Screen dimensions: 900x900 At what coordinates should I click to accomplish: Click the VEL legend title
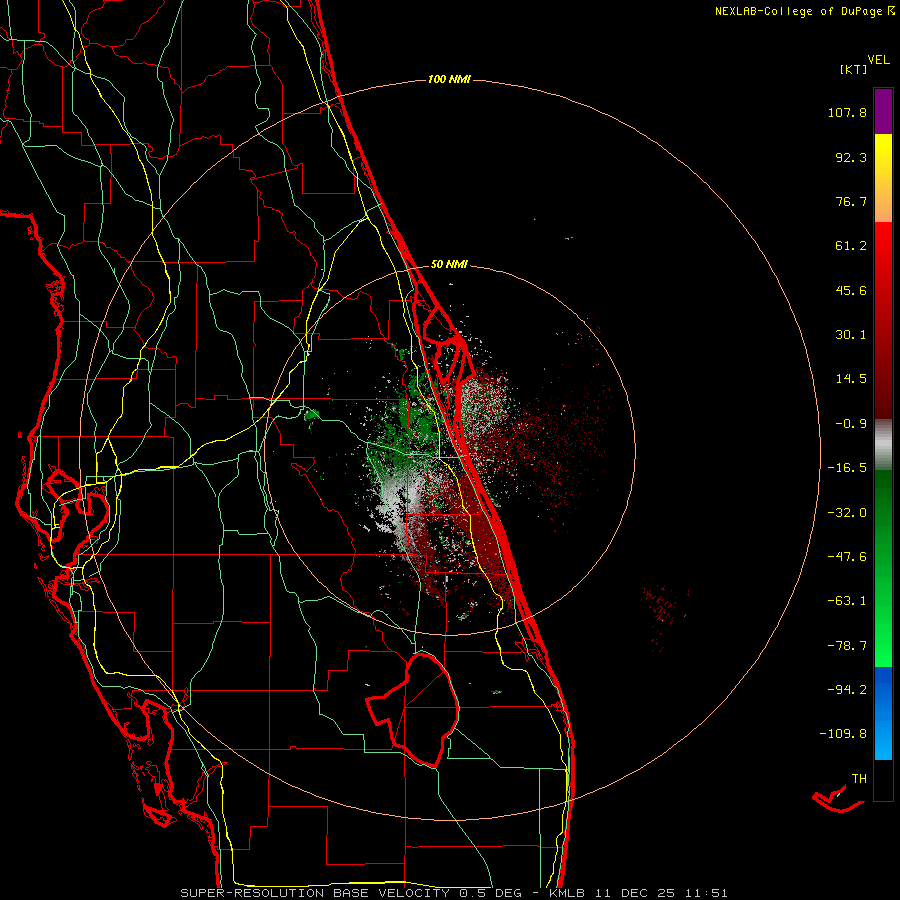coord(878,60)
